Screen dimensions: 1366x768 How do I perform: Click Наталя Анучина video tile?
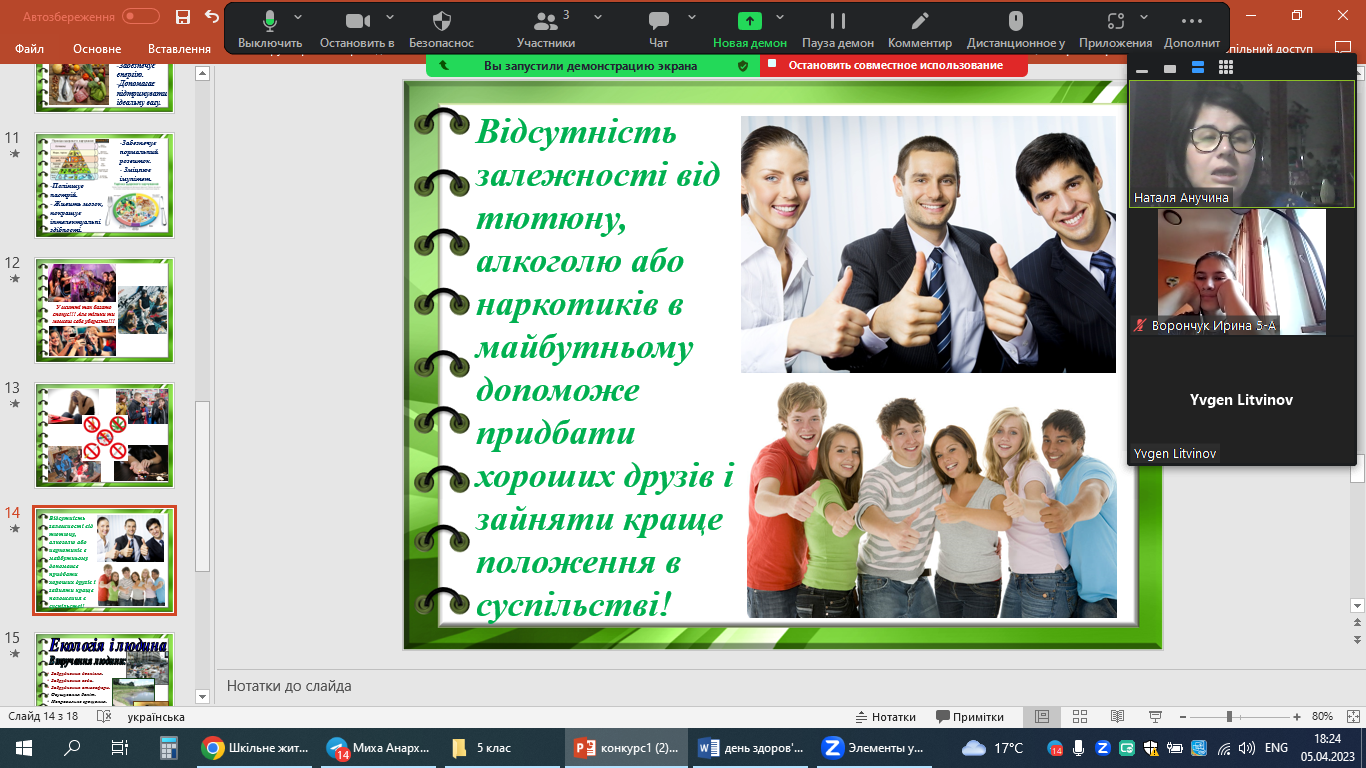coord(1242,144)
